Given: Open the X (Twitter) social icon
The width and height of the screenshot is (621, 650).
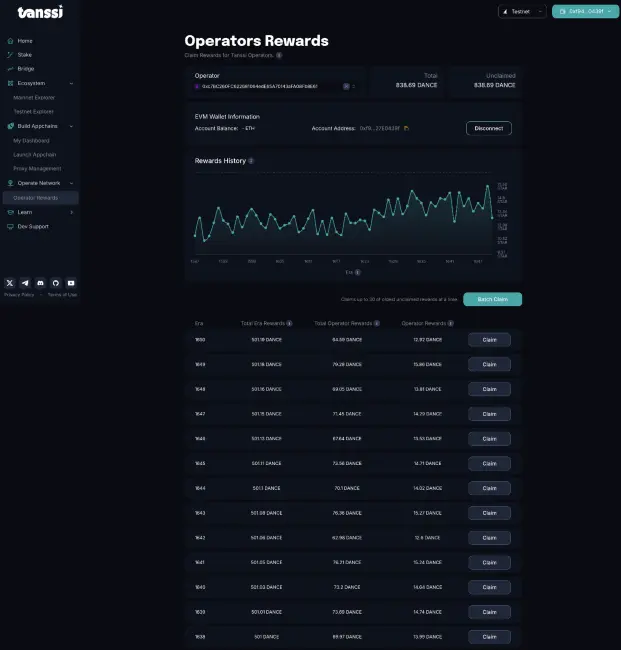Looking at the screenshot, I should pyautogui.click(x=10, y=283).
